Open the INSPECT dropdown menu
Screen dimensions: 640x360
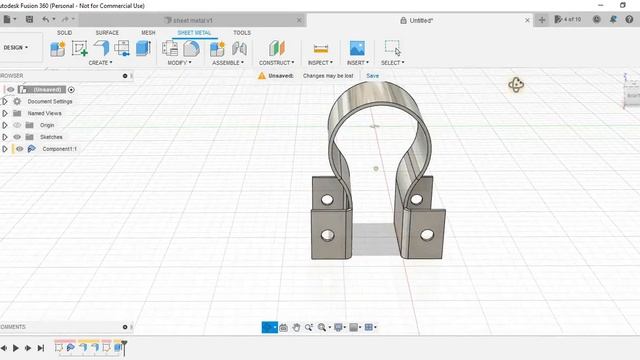click(x=320, y=62)
